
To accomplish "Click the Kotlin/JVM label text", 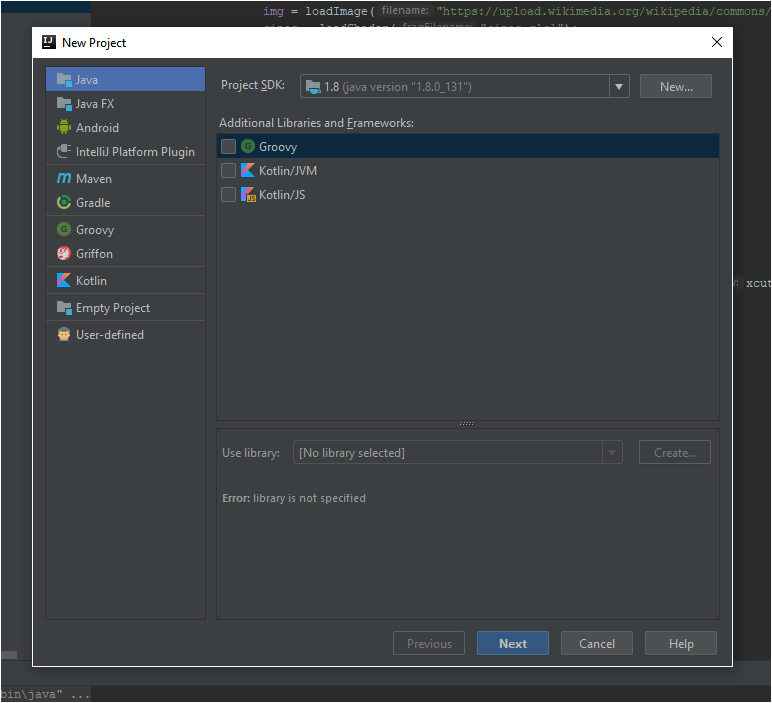I will [288, 171].
